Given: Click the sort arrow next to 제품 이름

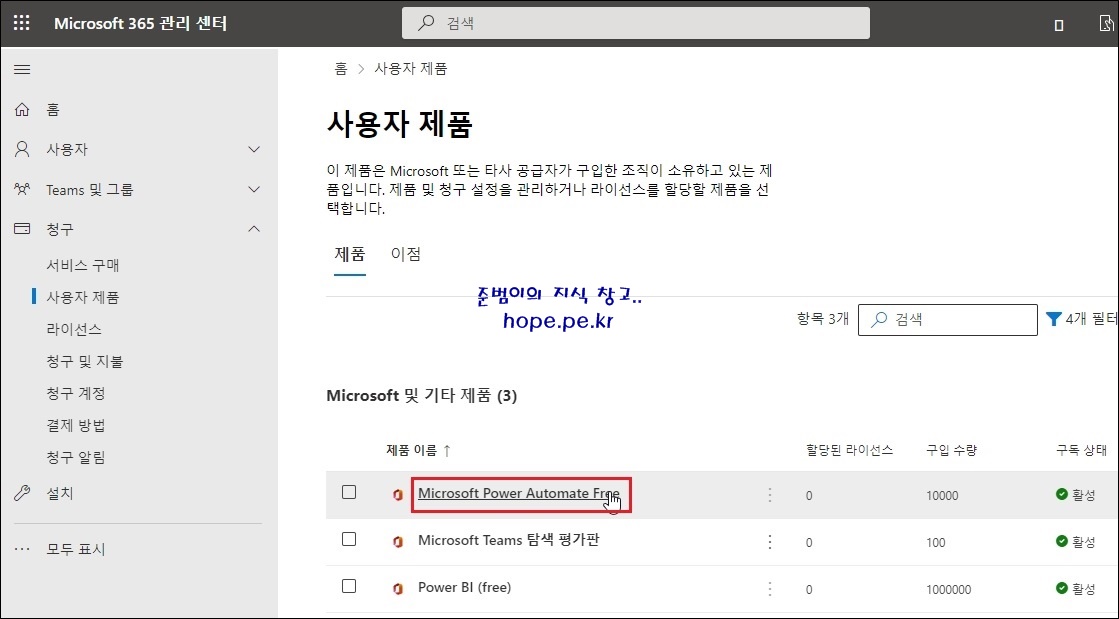Looking at the screenshot, I should (x=447, y=450).
